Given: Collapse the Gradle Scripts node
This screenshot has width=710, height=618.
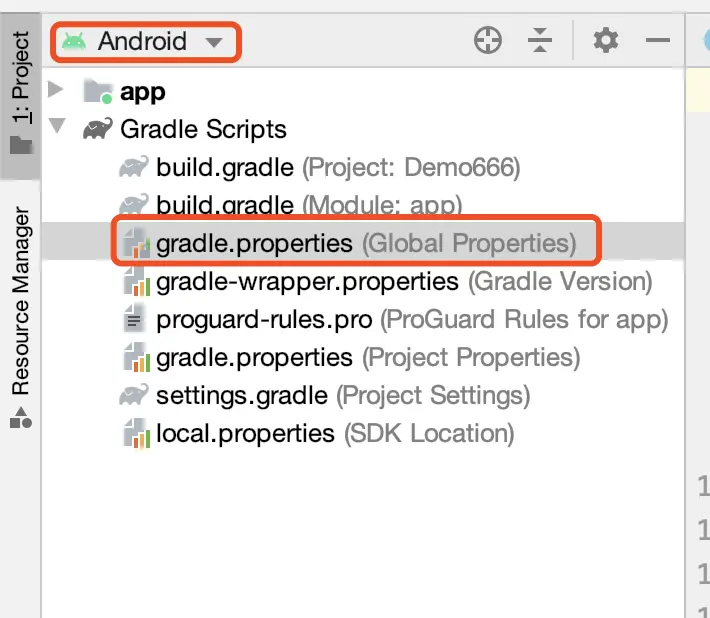Looking at the screenshot, I should point(57,129).
